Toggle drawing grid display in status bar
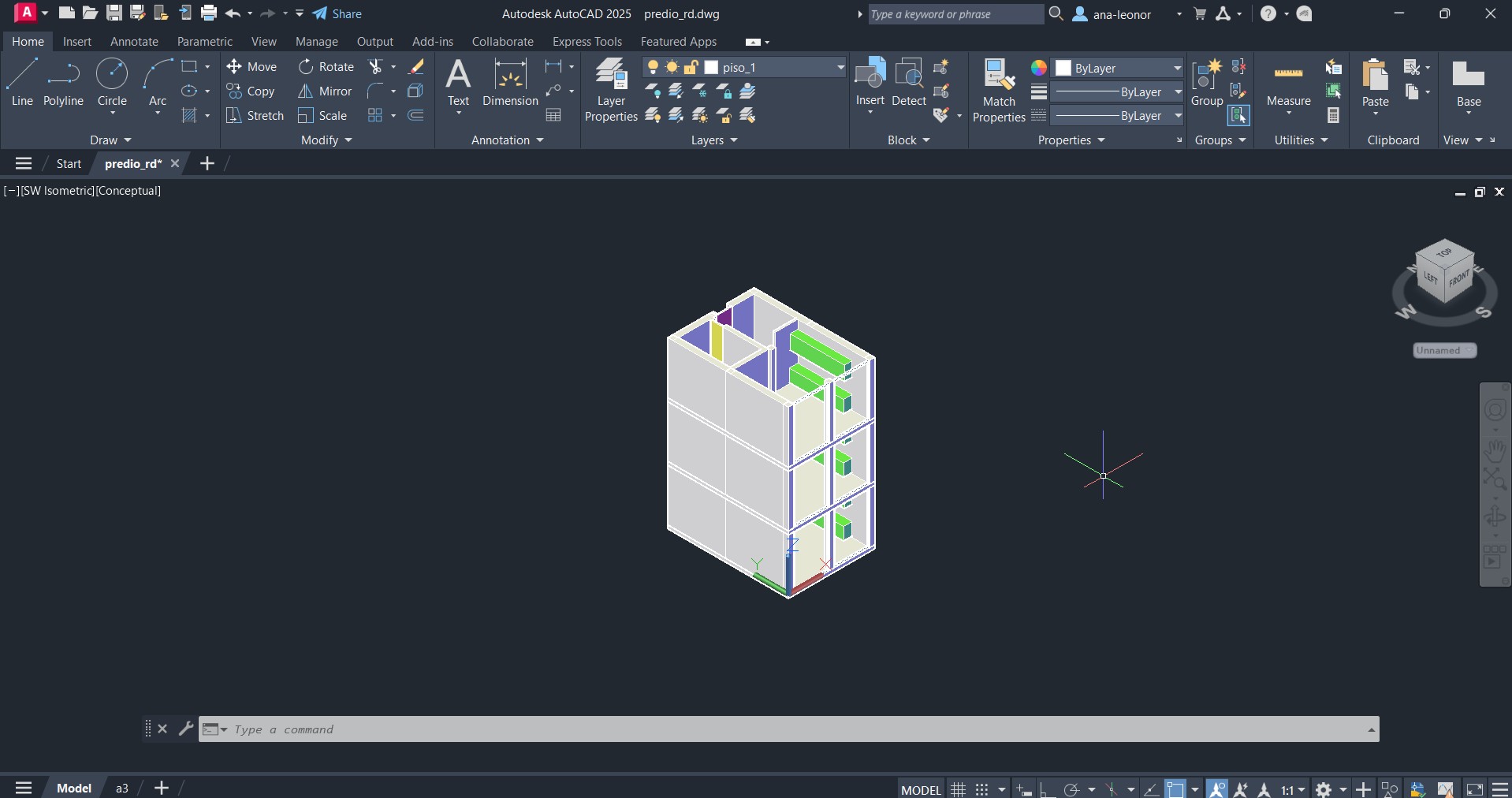The image size is (1512, 798). pos(958,789)
